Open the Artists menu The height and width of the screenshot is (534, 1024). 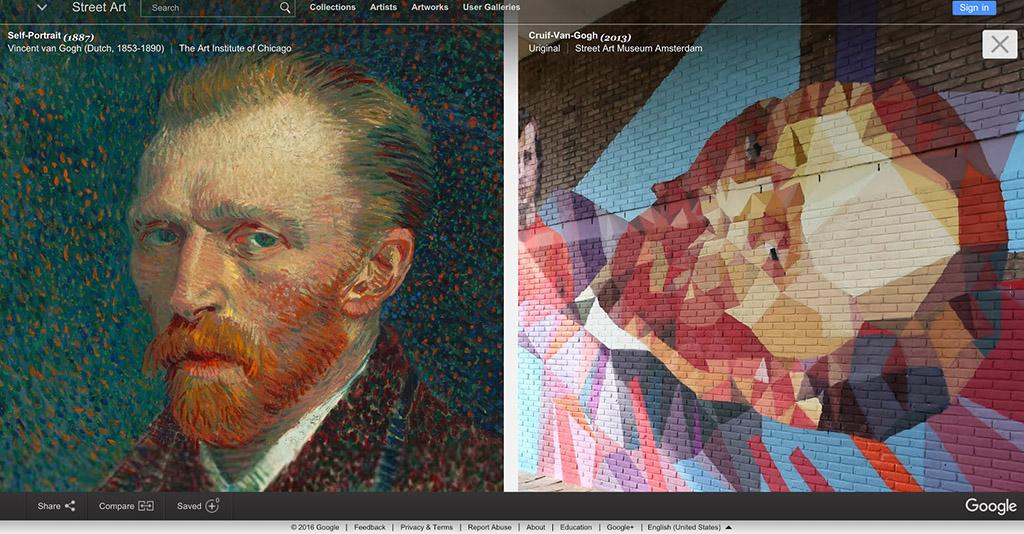(383, 7)
